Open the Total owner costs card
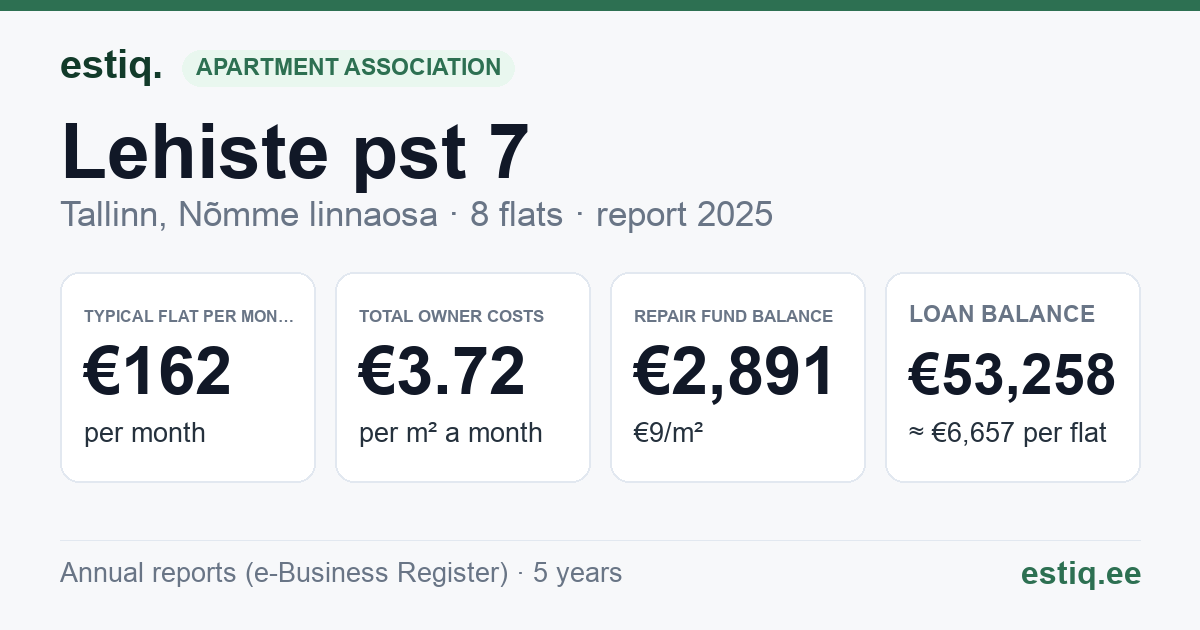This screenshot has height=630, width=1200. tap(463, 377)
